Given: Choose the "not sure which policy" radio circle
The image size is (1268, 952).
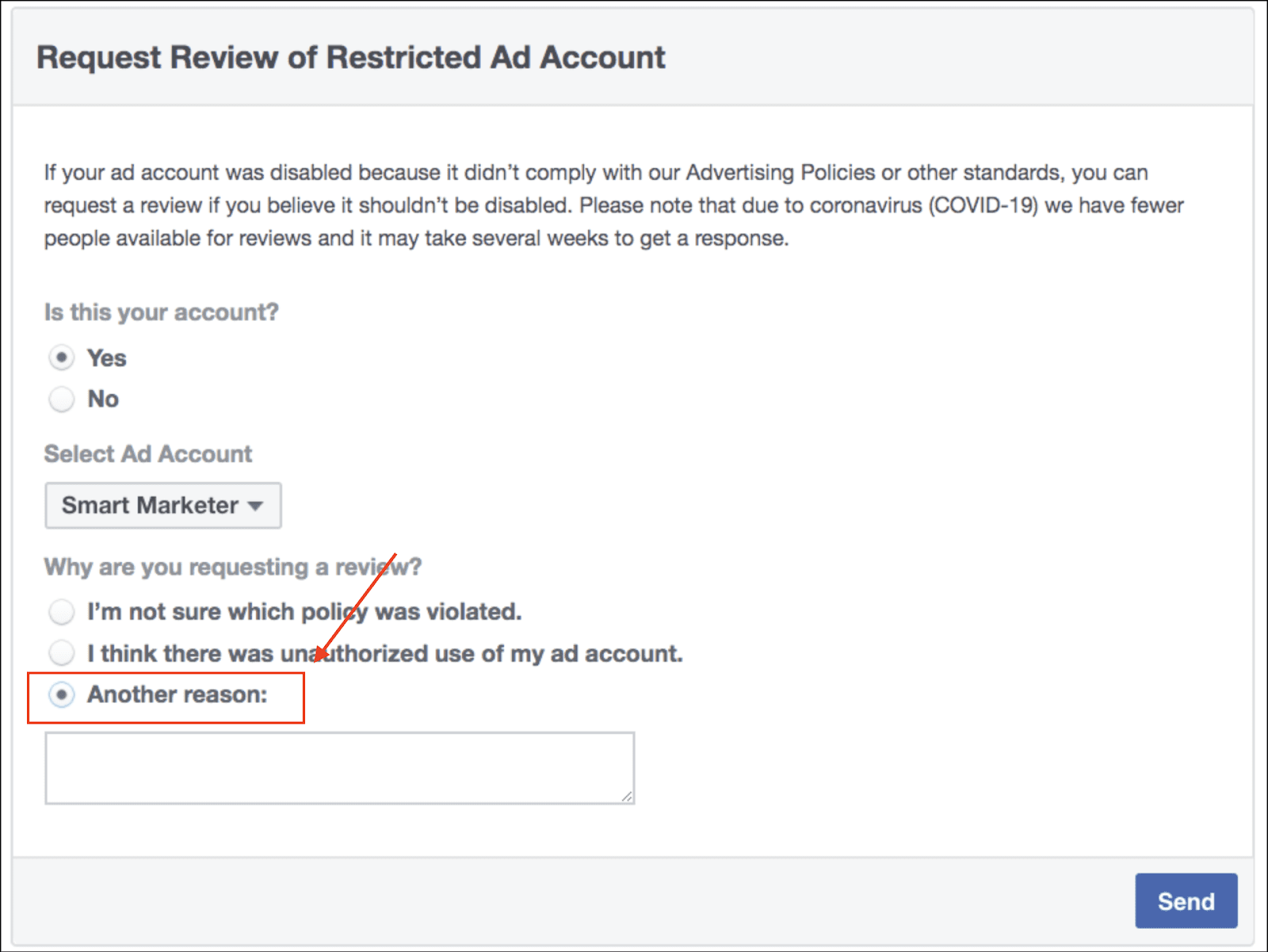Looking at the screenshot, I should [x=61, y=612].
